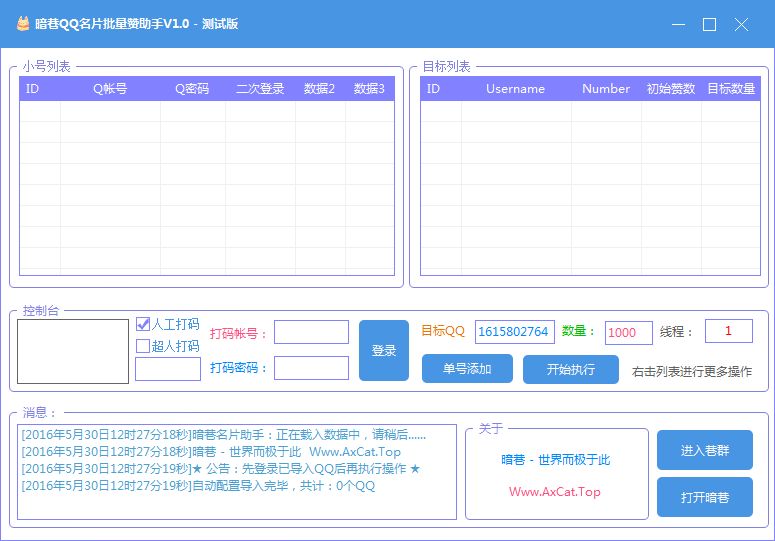Click the 登录 button
This screenshot has width=775, height=541.
pos(384,350)
